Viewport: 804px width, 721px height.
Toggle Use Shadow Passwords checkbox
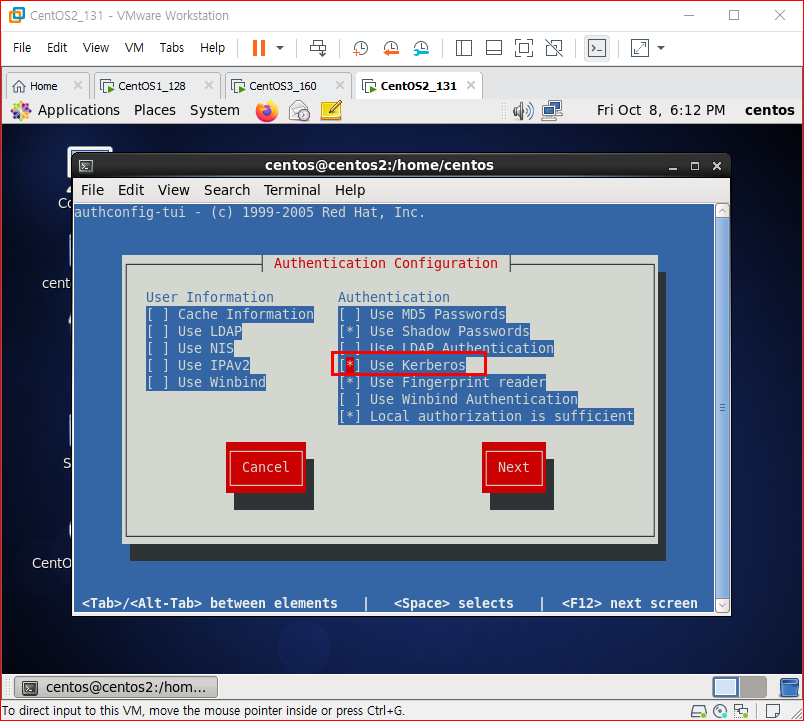[x=434, y=331]
